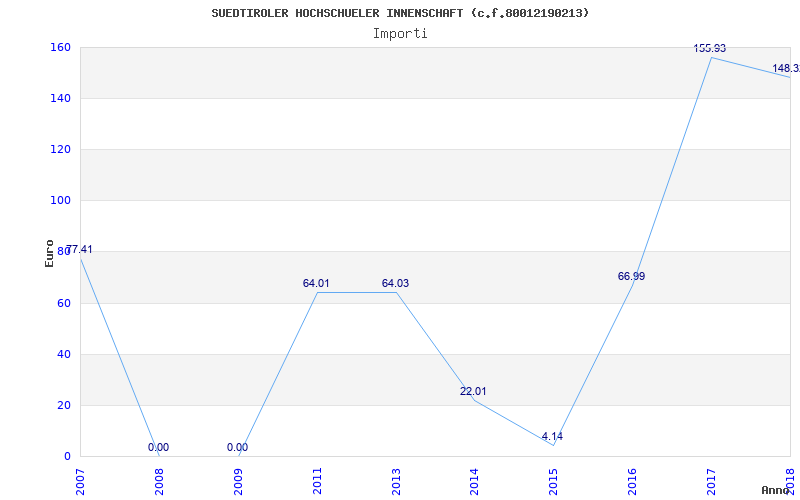
Task: Click the 155.93 peak data label
Action: coord(710,48)
